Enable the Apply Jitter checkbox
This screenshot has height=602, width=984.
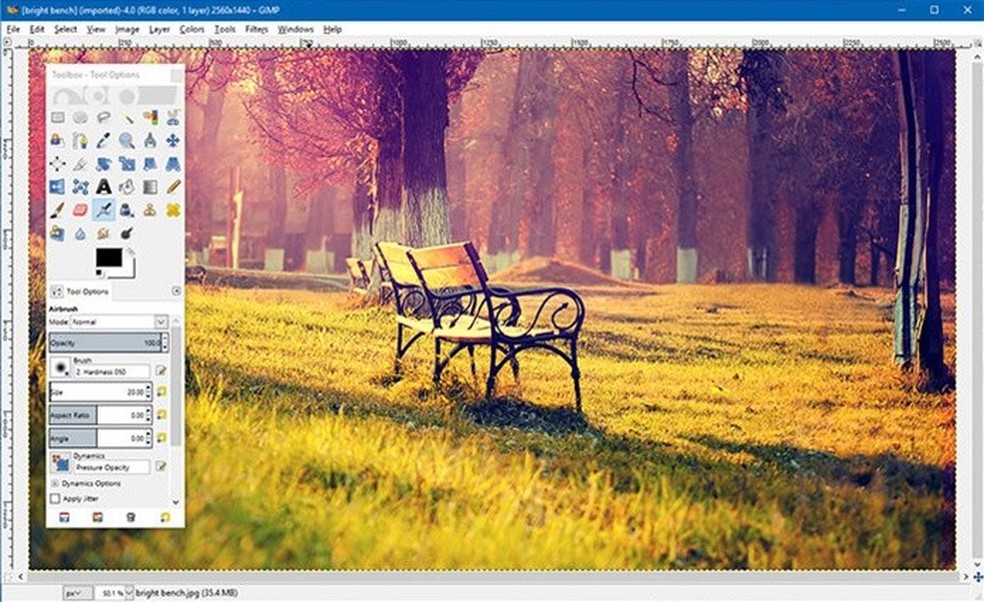coord(56,498)
